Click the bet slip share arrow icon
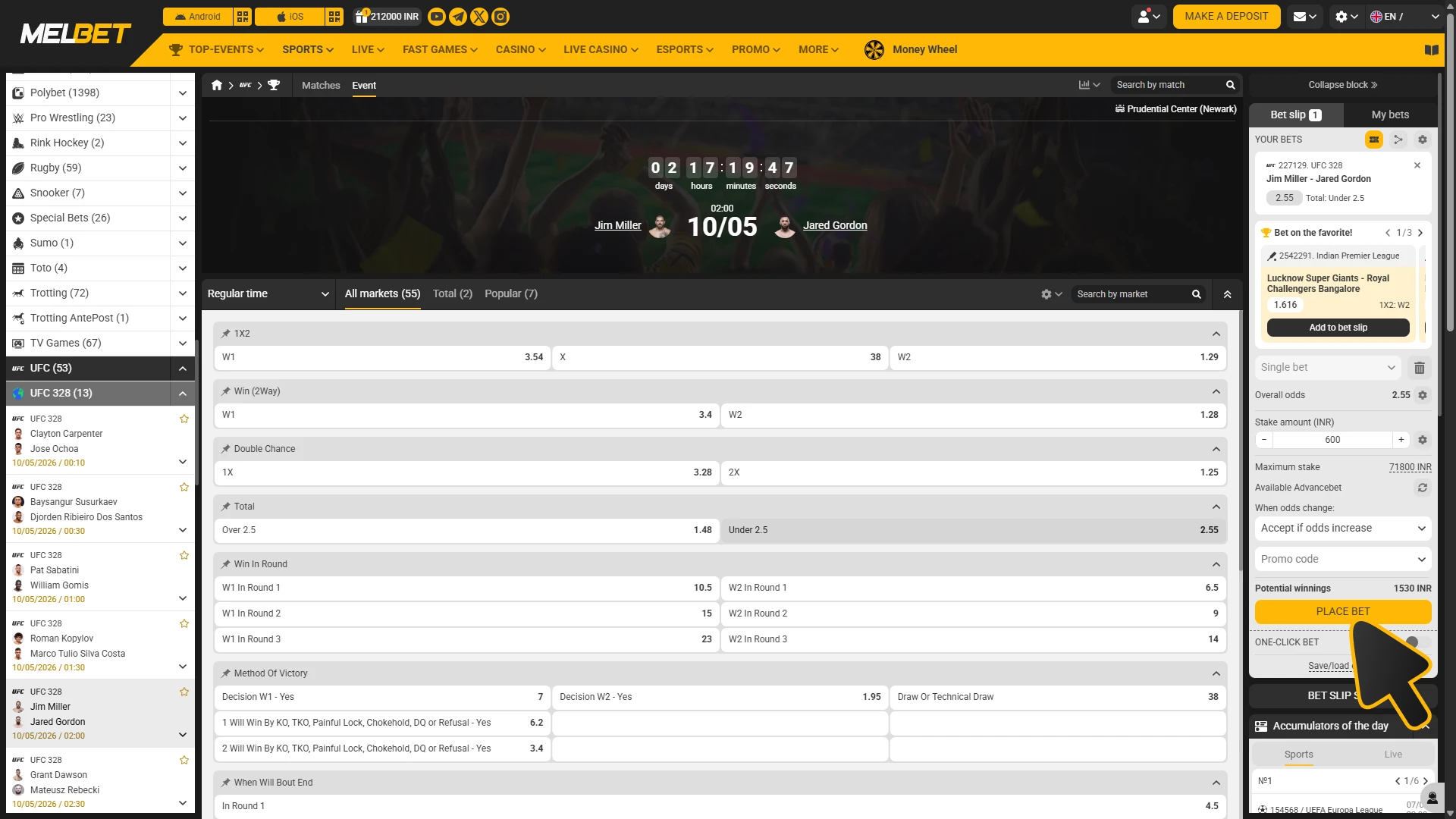Image resolution: width=1456 pixels, height=819 pixels. coord(1398,140)
